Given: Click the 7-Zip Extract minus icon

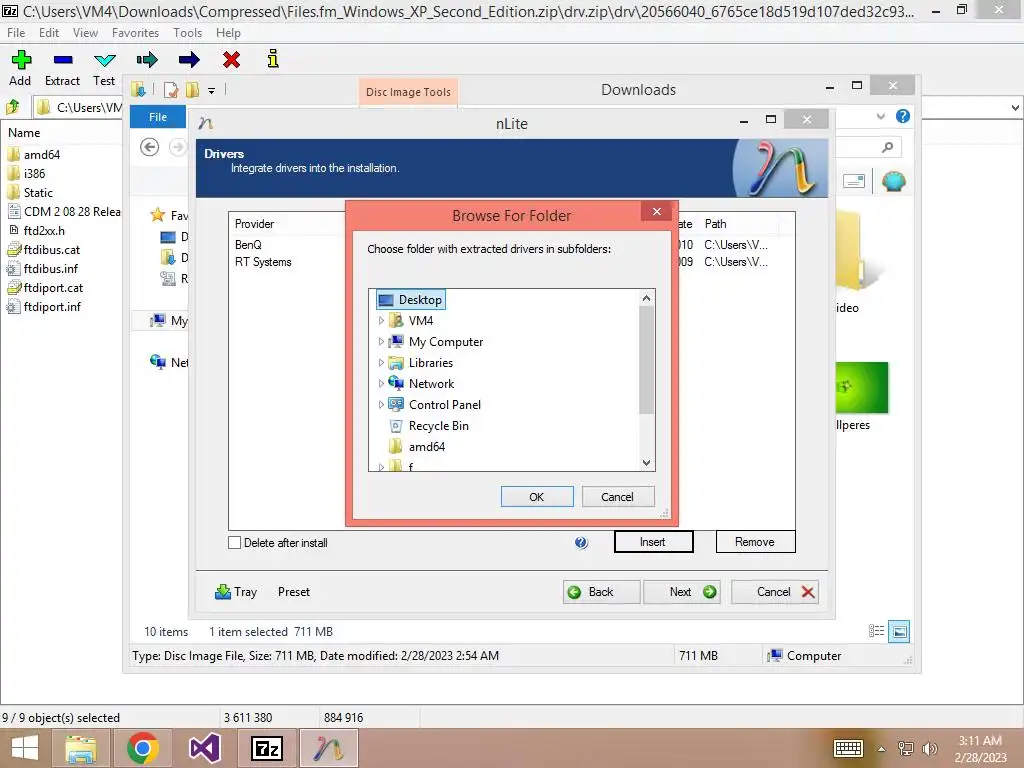Looking at the screenshot, I should pyautogui.click(x=63, y=60).
